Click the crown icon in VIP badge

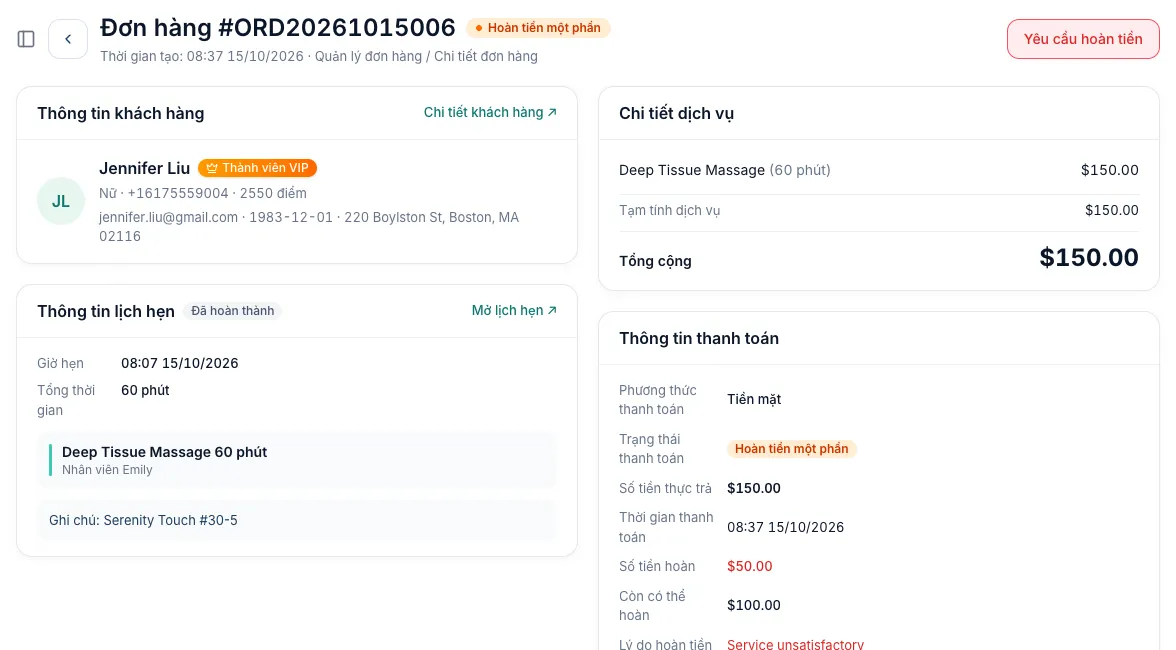(212, 168)
